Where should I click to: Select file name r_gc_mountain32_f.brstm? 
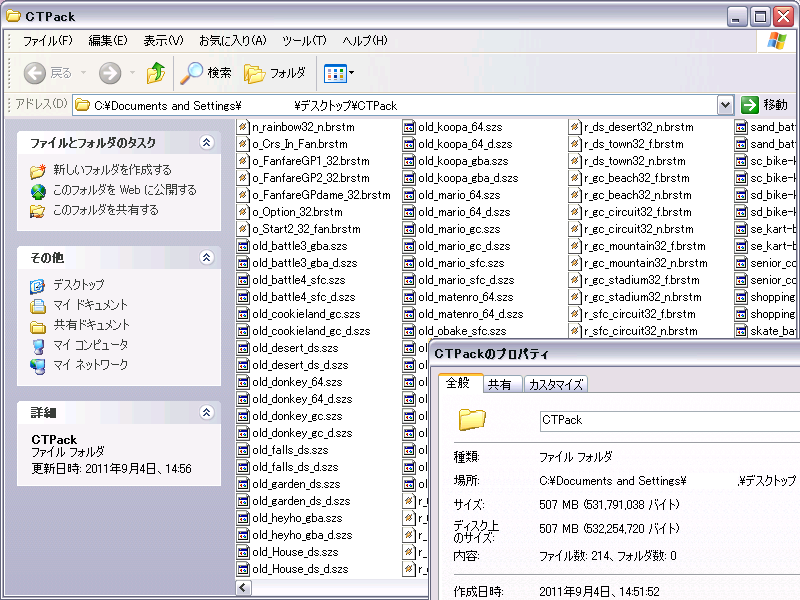click(645, 246)
